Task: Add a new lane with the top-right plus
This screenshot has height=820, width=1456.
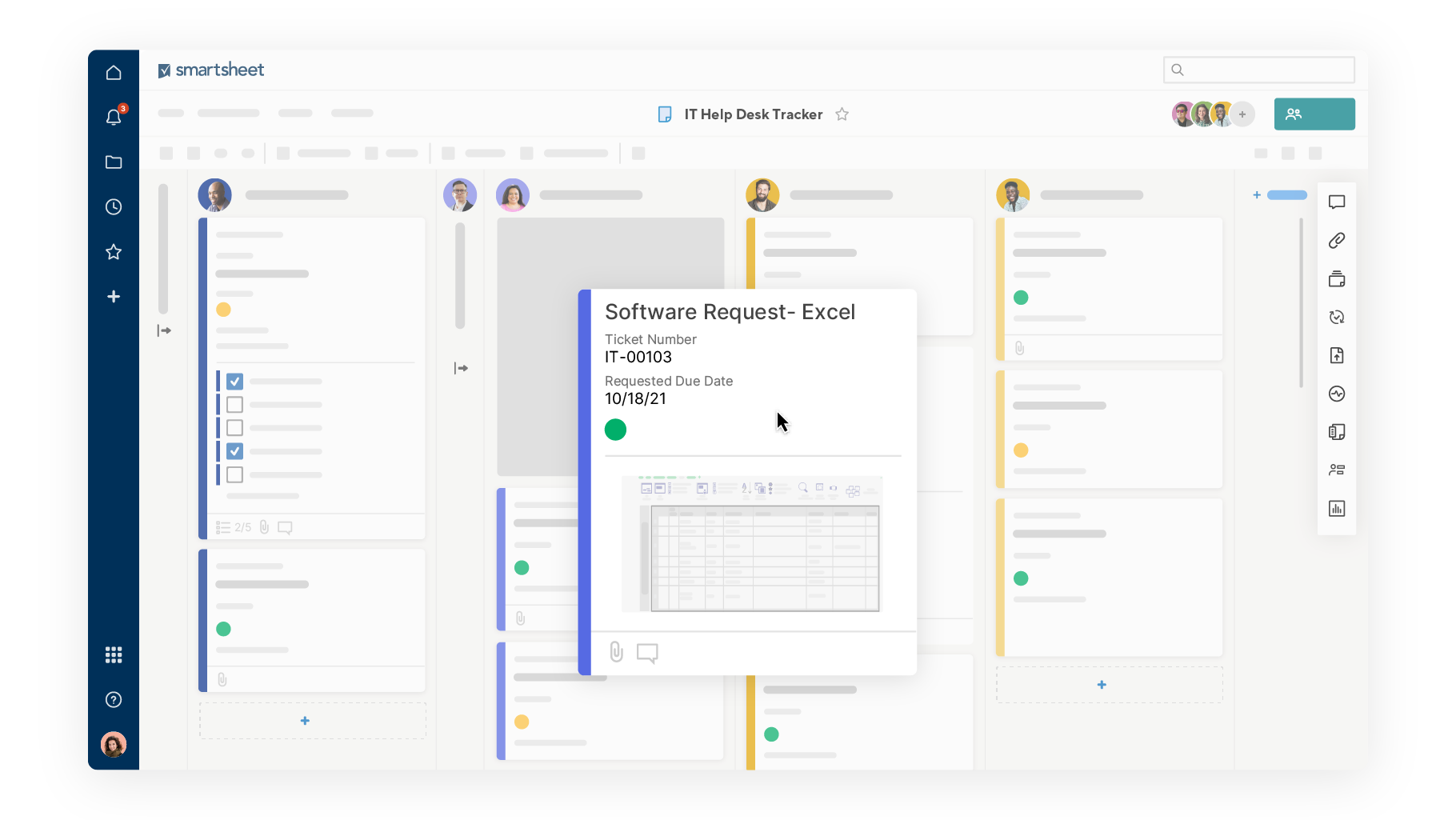Action: (1257, 195)
